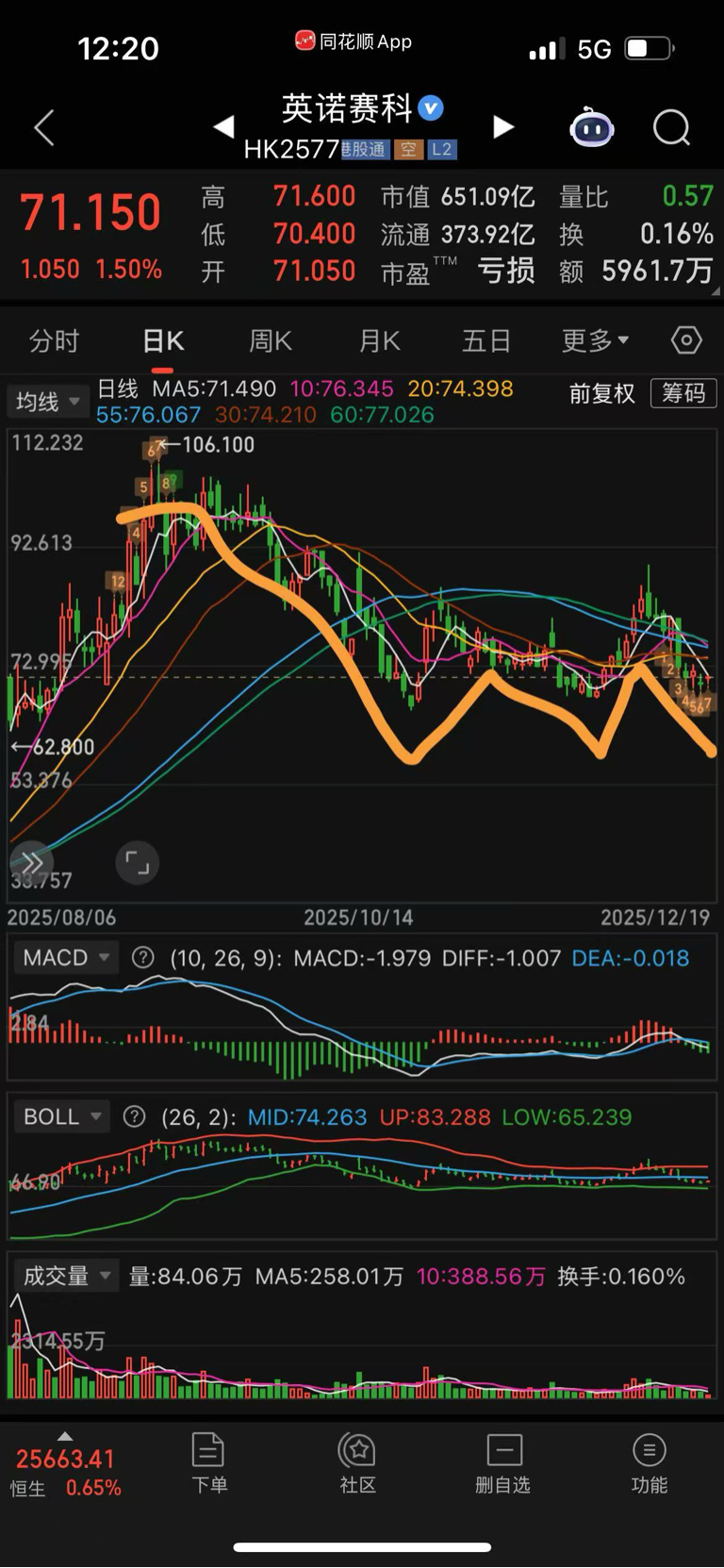724x1568 pixels.
Task: Tap the 市盈TTM 亏损 value
Action: coord(506,272)
